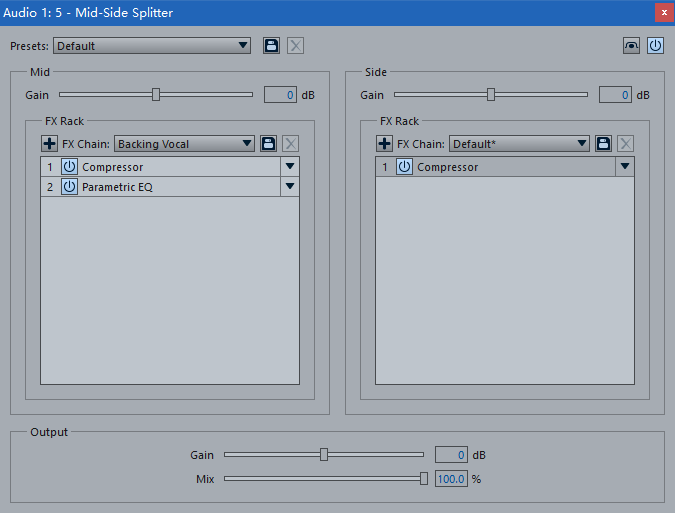Image resolution: width=675 pixels, height=513 pixels.
Task: Open the Presets dropdown
Action: click(x=152, y=46)
